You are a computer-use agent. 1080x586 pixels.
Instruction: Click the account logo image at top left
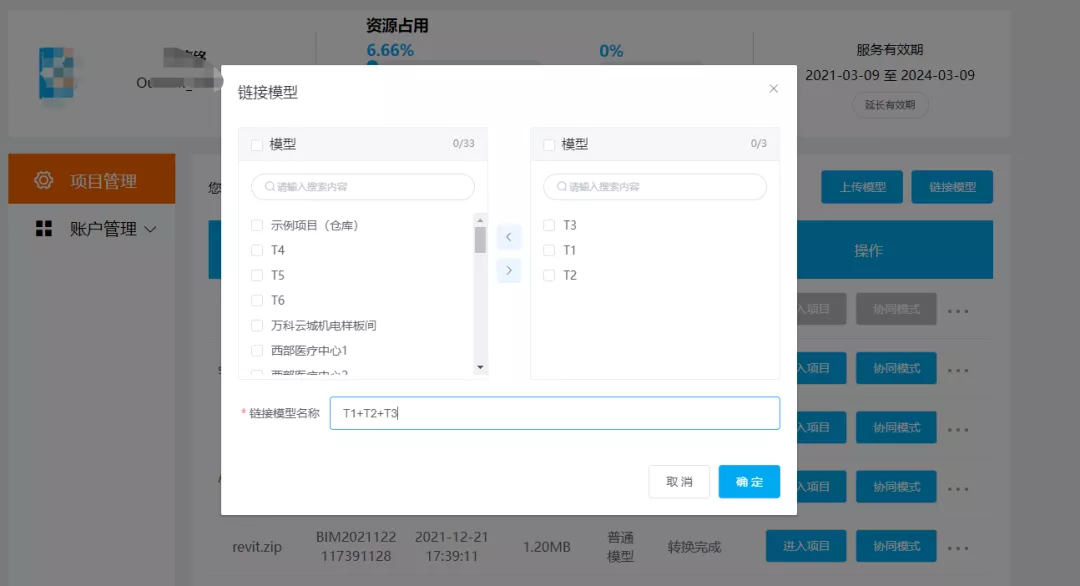pos(56,73)
